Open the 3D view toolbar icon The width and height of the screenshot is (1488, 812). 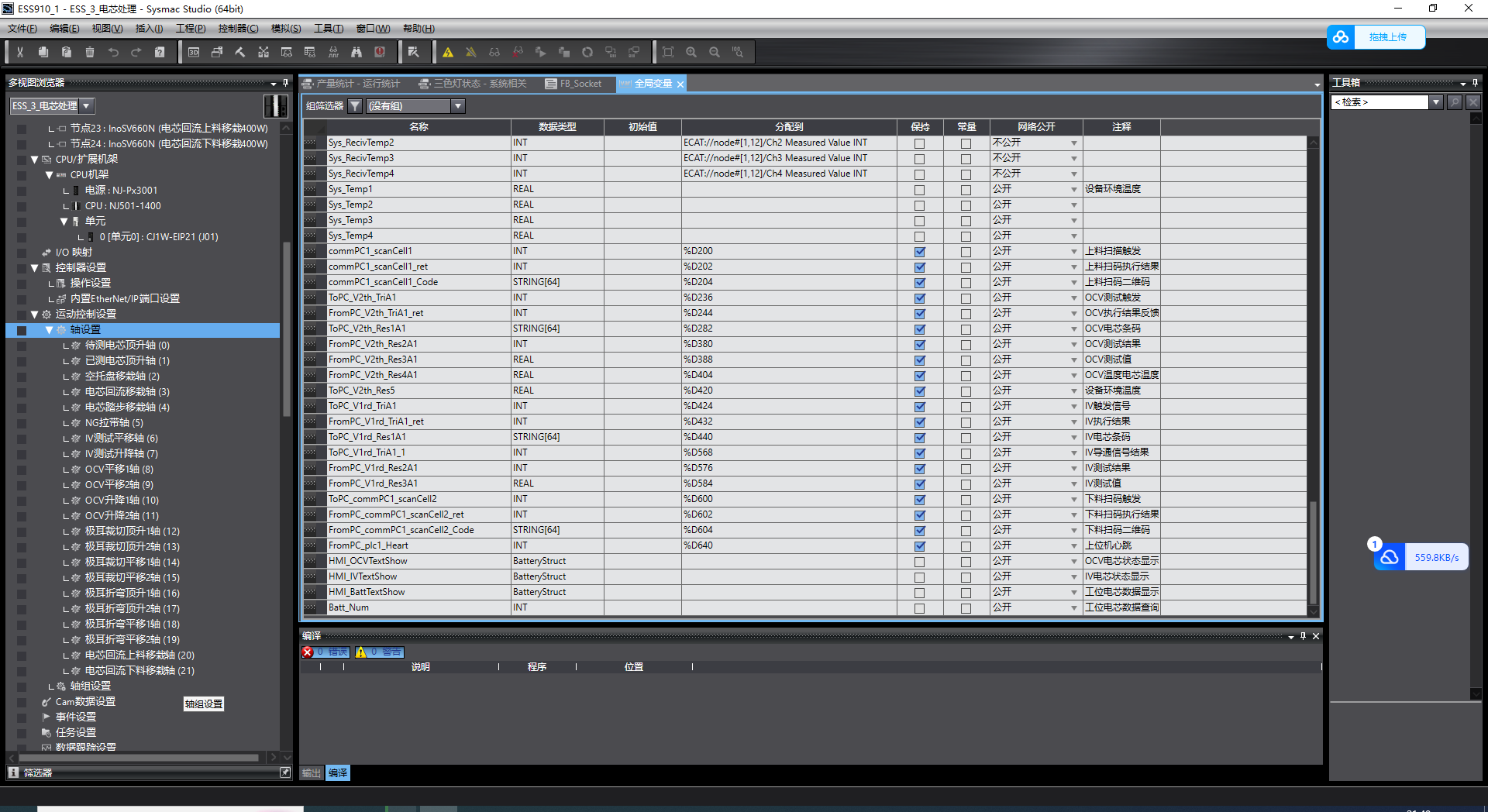pyautogui.click(x=194, y=52)
